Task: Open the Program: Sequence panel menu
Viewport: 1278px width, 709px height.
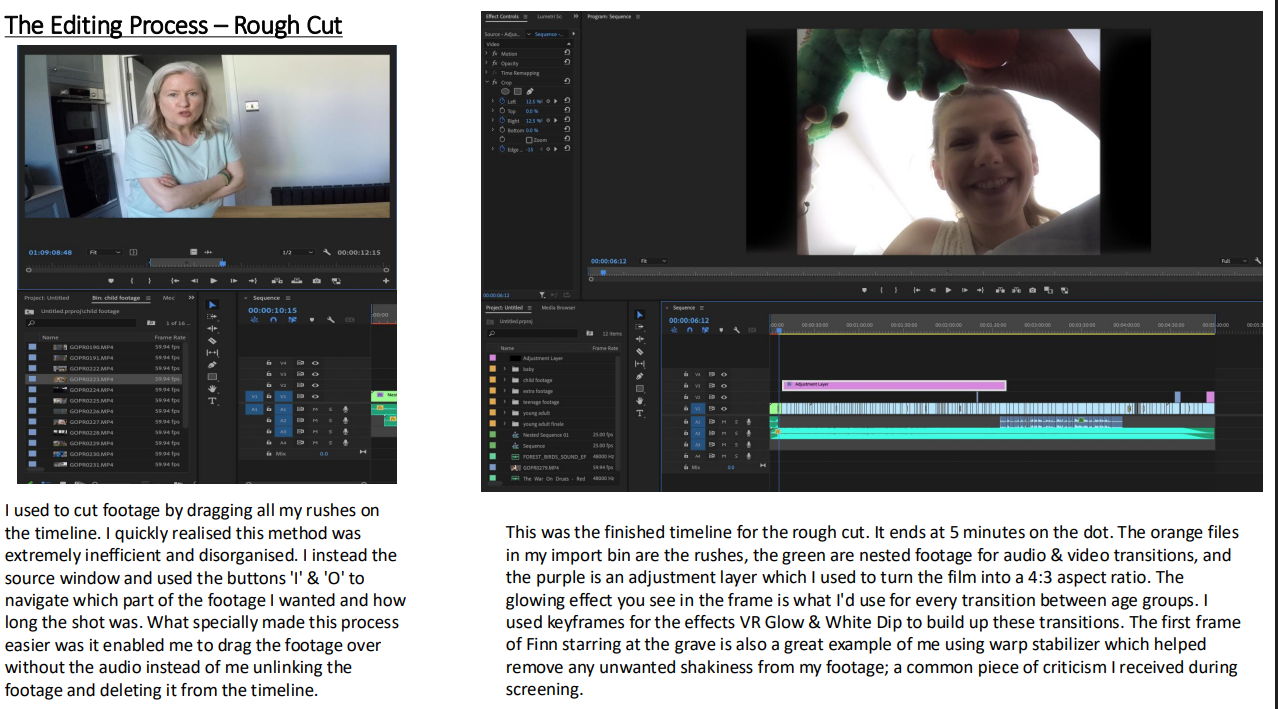Action: click(x=638, y=17)
